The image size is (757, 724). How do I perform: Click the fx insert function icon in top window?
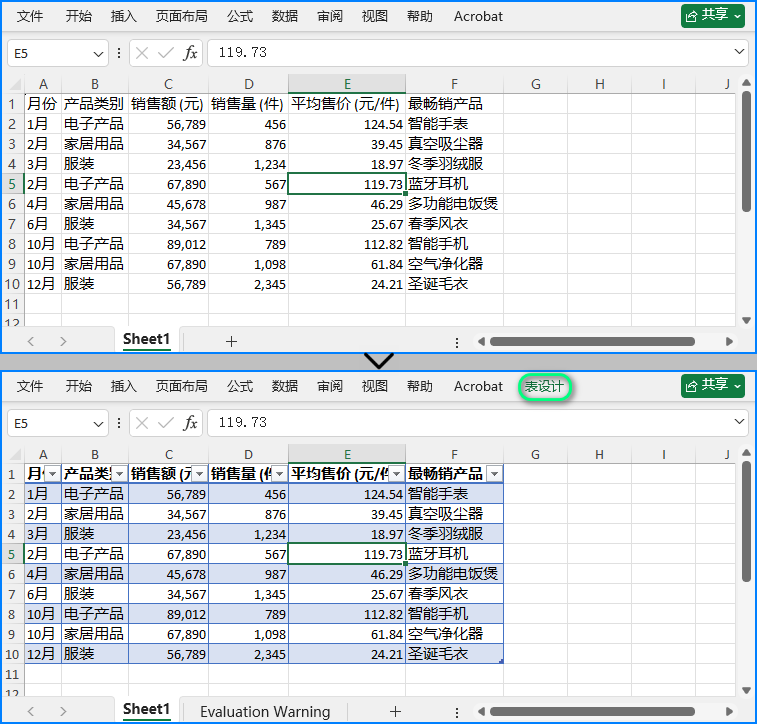coord(190,53)
